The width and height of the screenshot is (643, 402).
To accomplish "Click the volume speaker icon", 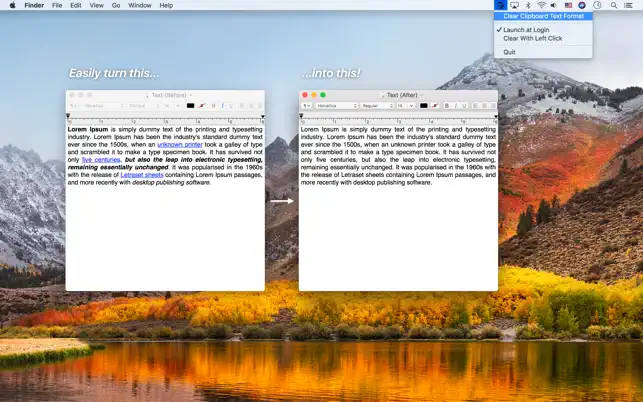I will click(555, 5).
